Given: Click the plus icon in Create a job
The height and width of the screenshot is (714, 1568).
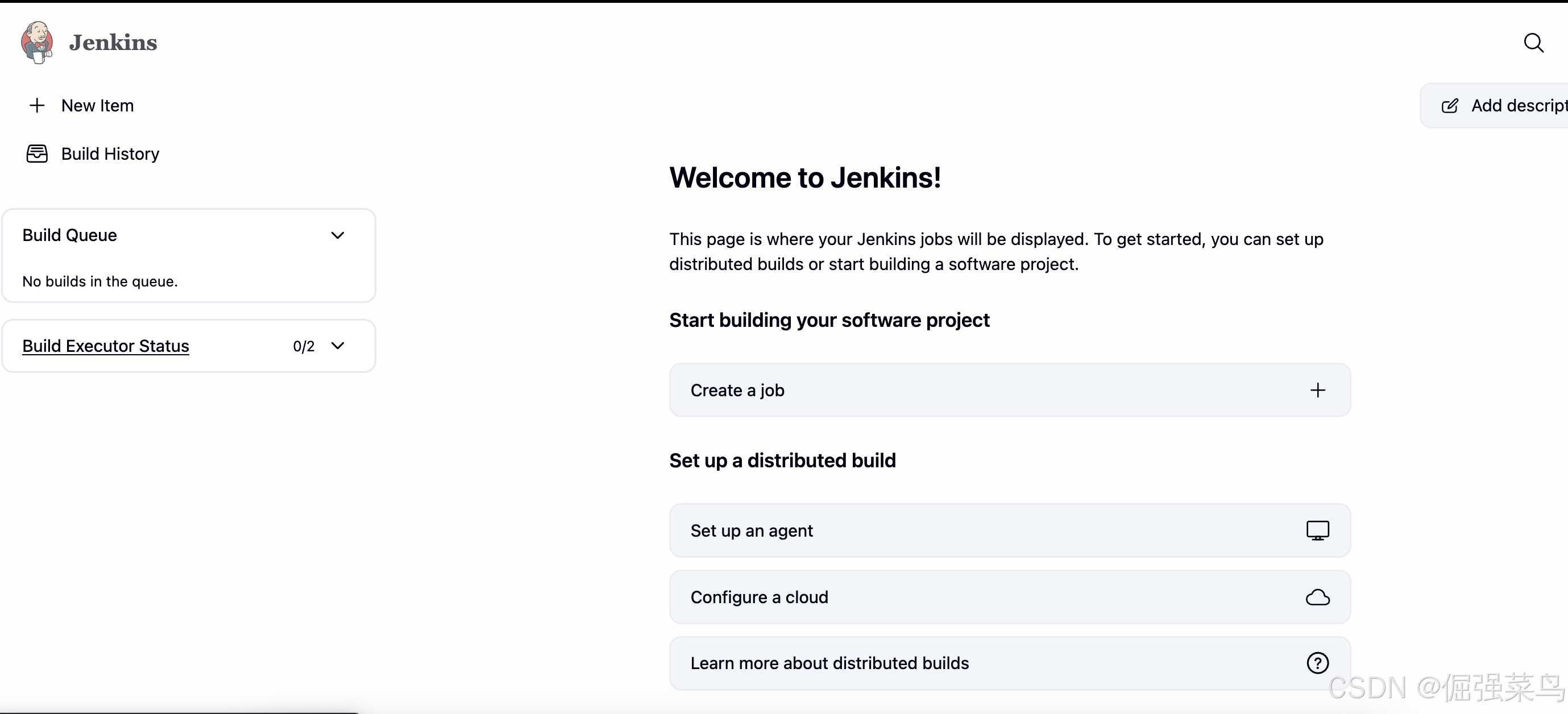Looking at the screenshot, I should (1317, 390).
